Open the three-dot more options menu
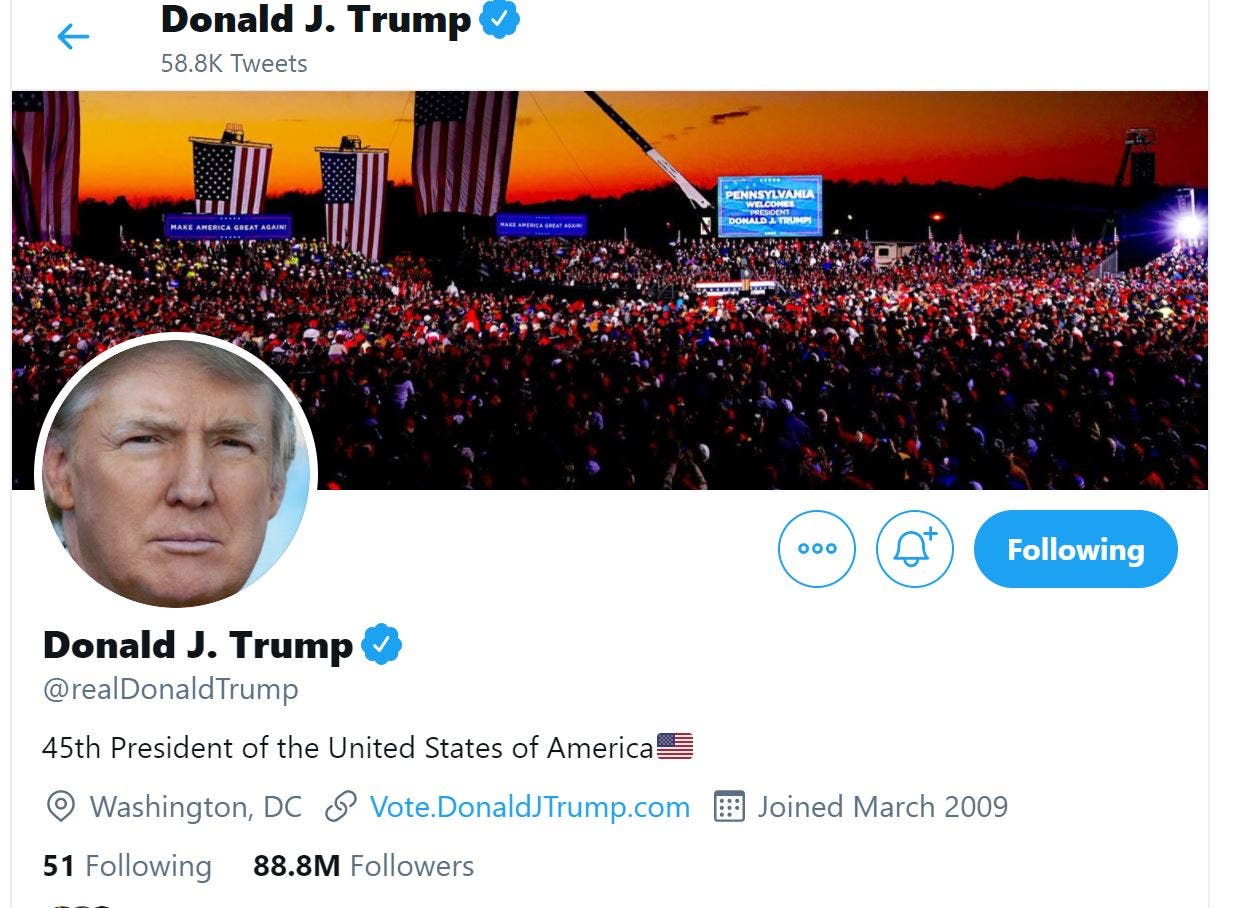This screenshot has width=1237, height=908. 817,549
